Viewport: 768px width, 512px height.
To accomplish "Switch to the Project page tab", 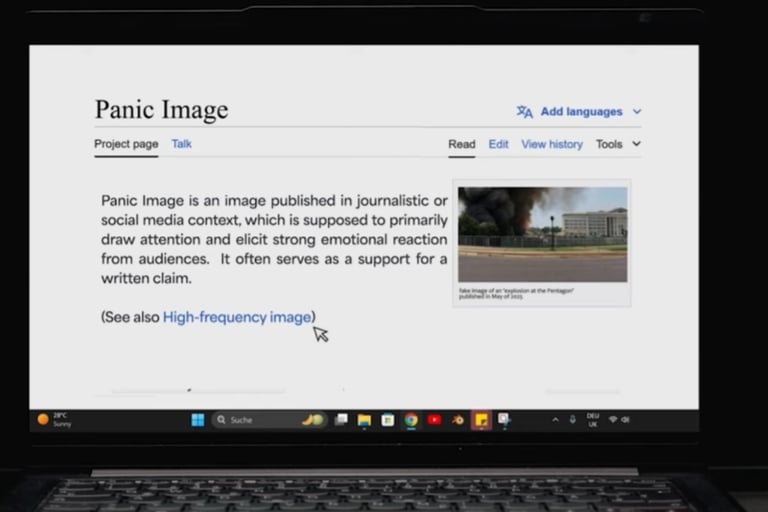I will (x=126, y=144).
